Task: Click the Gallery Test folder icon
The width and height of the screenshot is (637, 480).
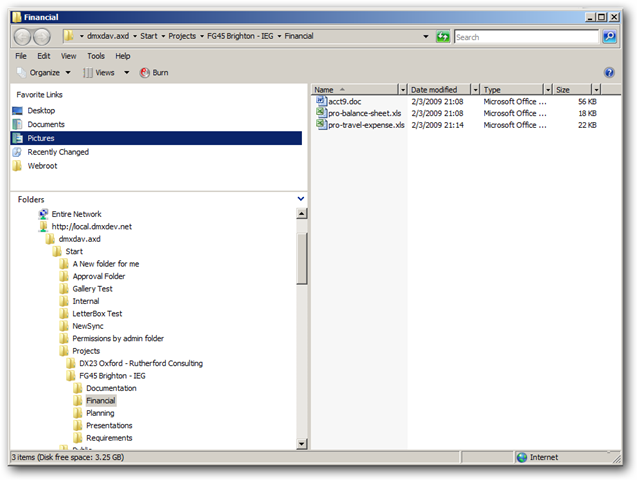Action: pos(64,289)
